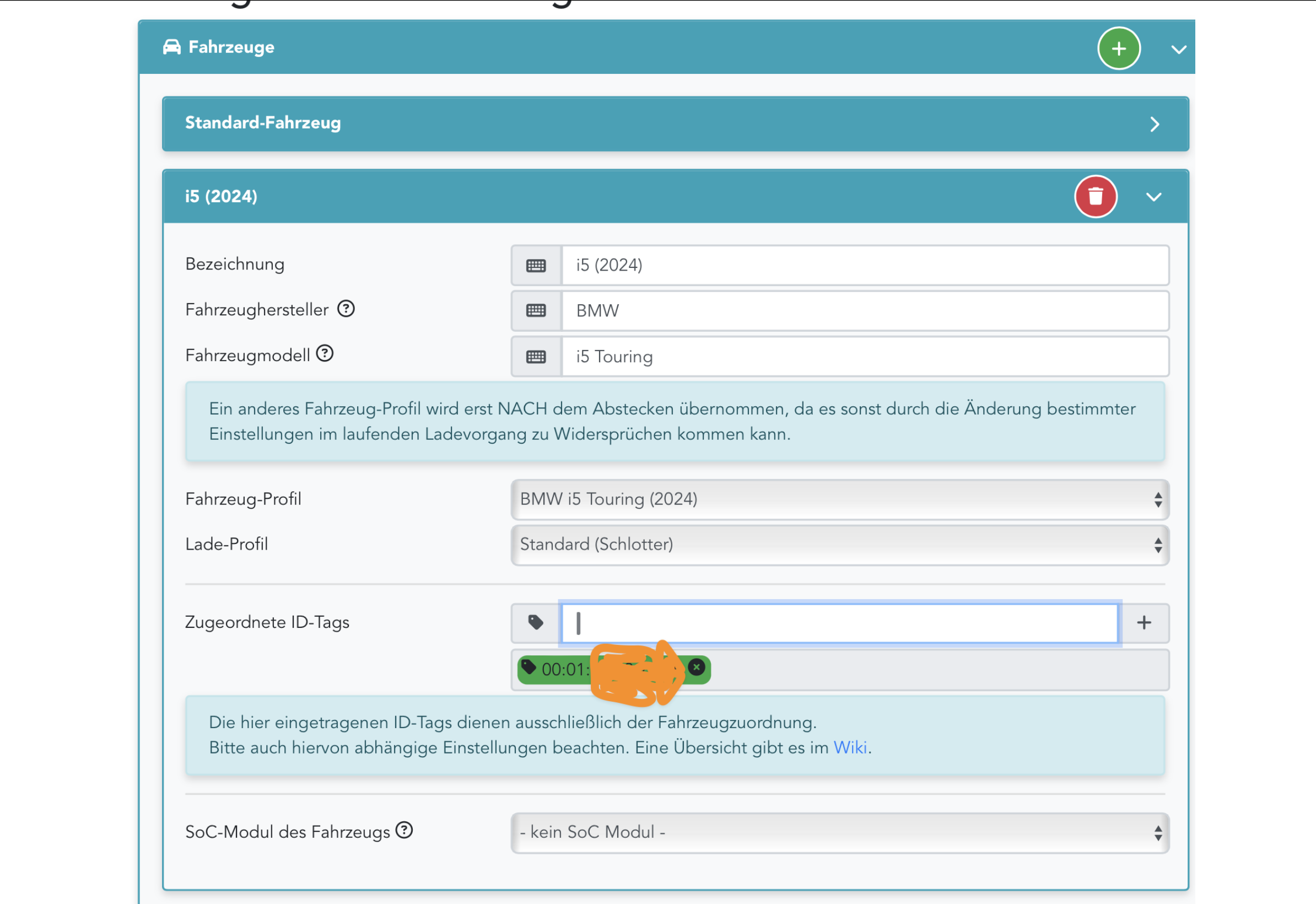Viewport: 1316px width, 904px height.
Task: Click the Bezeichnung text field
Action: [x=864, y=265]
